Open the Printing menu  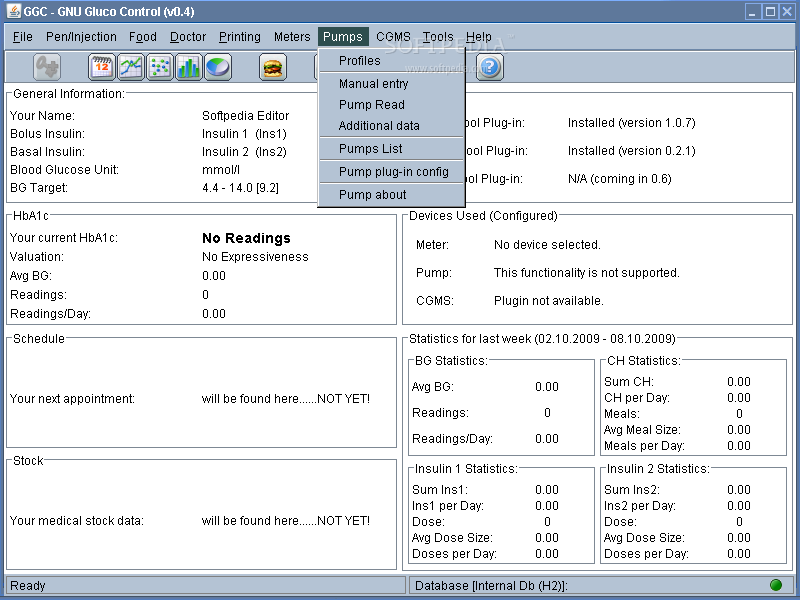tap(240, 37)
